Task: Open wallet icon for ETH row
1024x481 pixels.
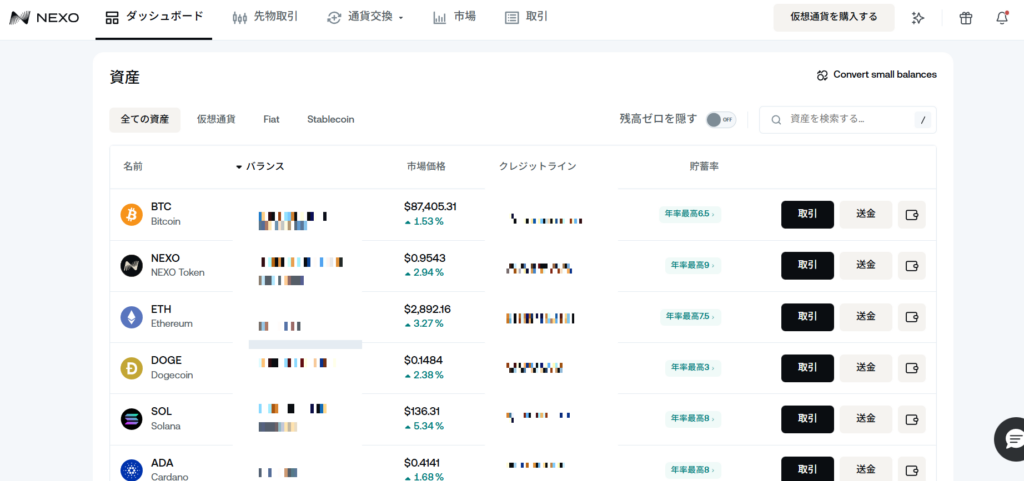Action: [x=911, y=317]
